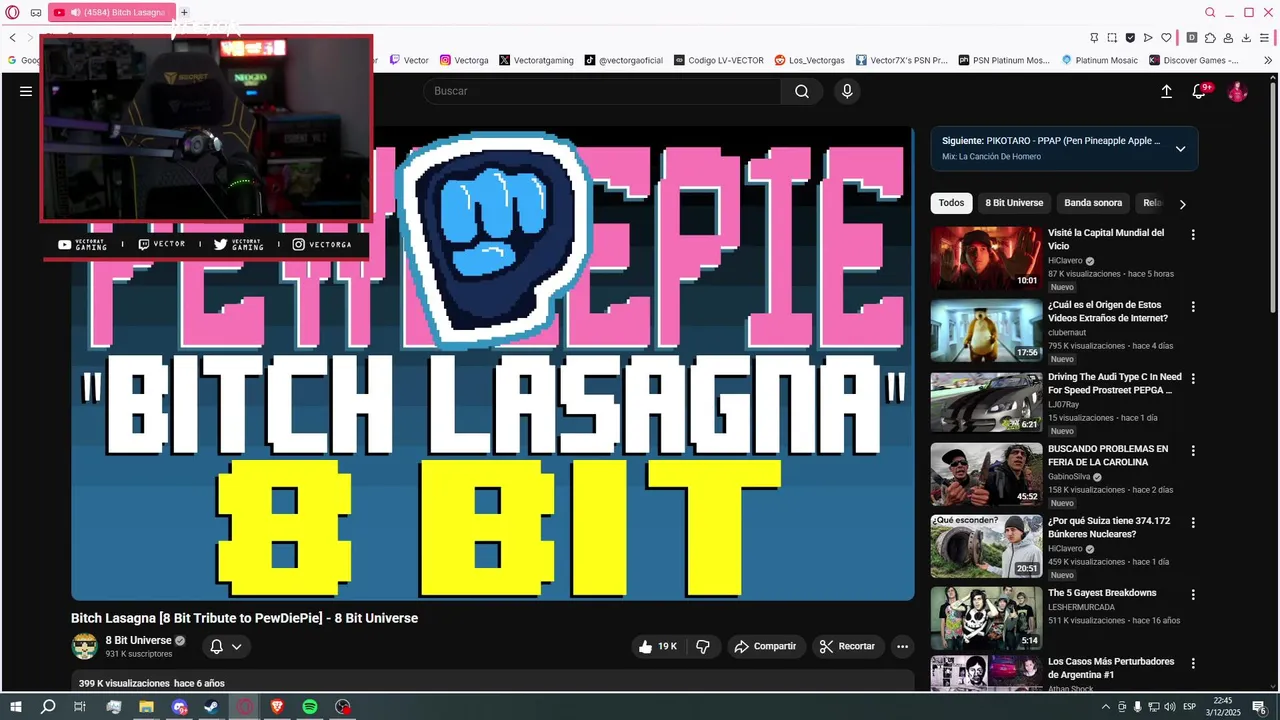Open Opera downloads icon
Screen dimensions: 1280x720
coord(1247,37)
